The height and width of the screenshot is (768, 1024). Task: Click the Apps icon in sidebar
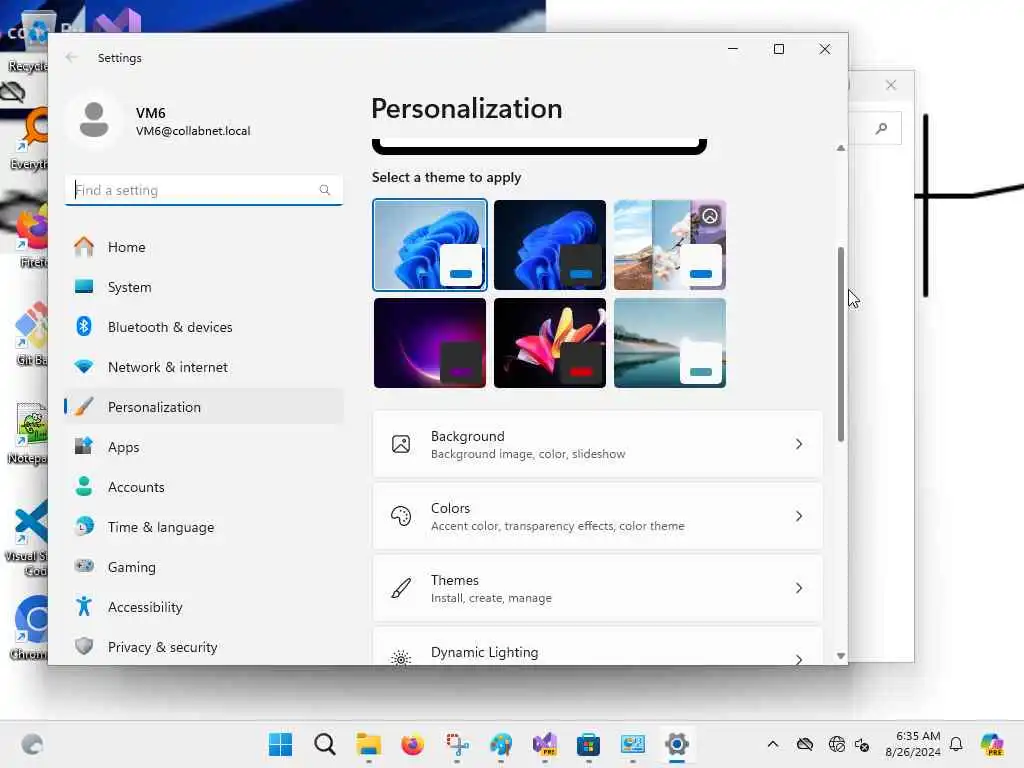84,446
